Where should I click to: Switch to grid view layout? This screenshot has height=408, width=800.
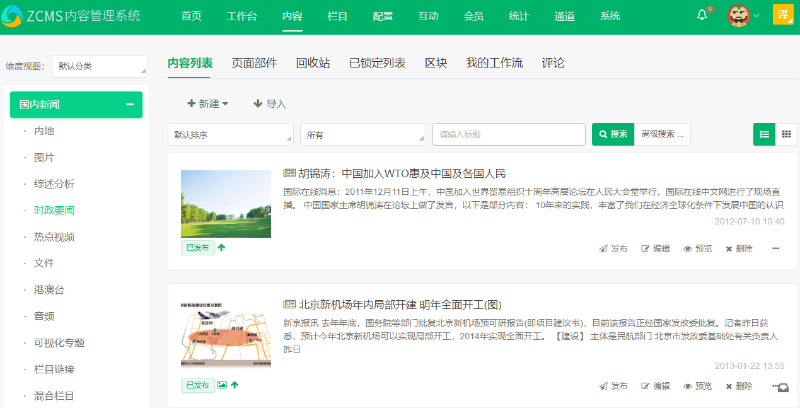(x=786, y=134)
